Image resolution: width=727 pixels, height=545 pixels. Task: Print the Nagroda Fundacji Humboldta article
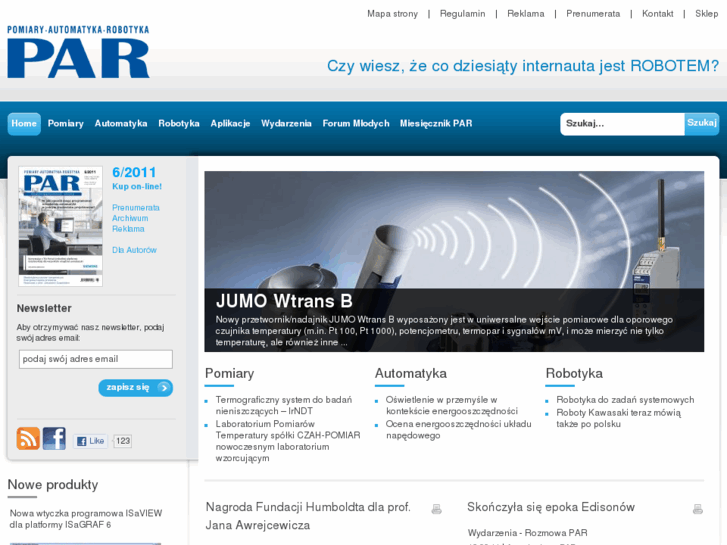click(x=436, y=509)
